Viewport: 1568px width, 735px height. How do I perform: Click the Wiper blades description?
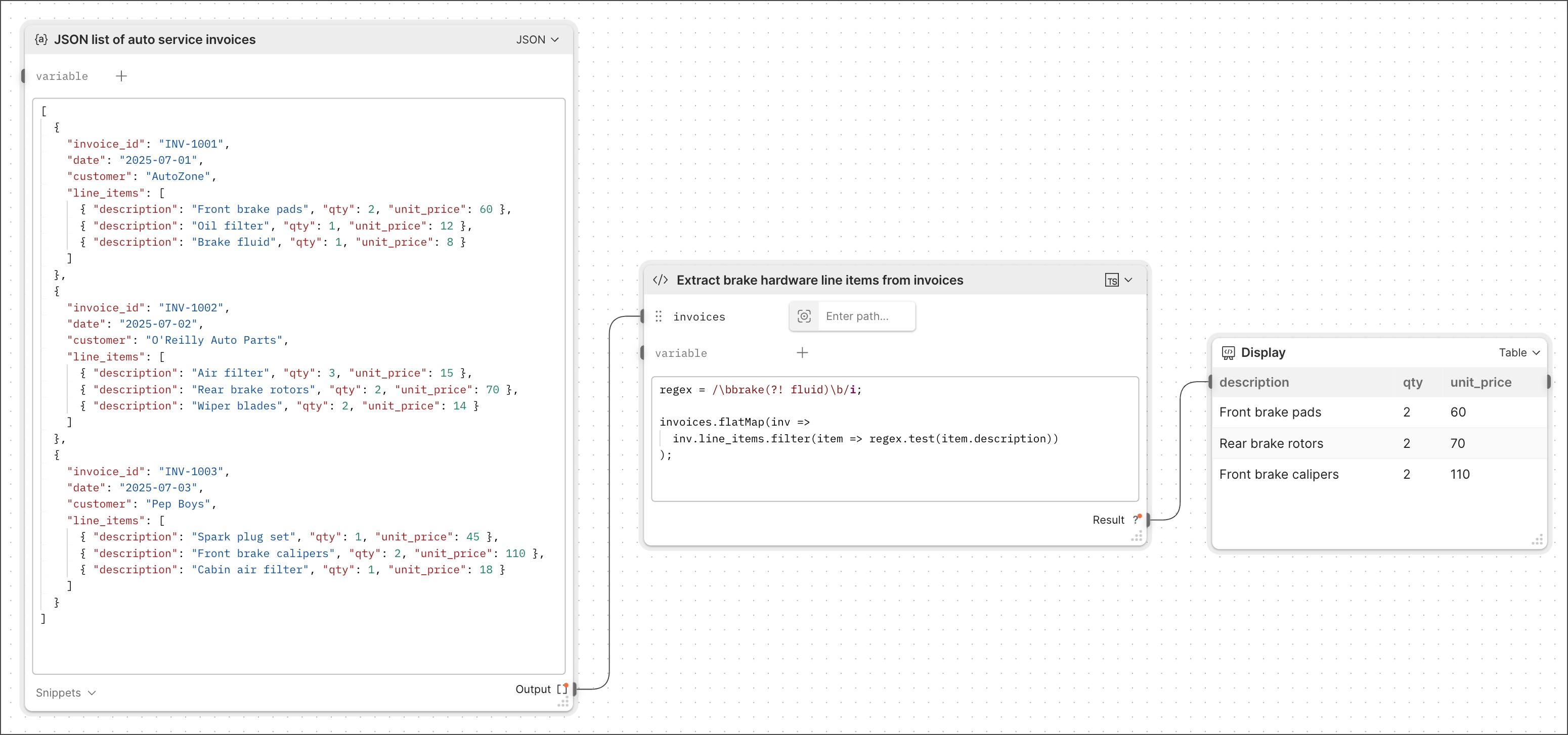[237, 406]
